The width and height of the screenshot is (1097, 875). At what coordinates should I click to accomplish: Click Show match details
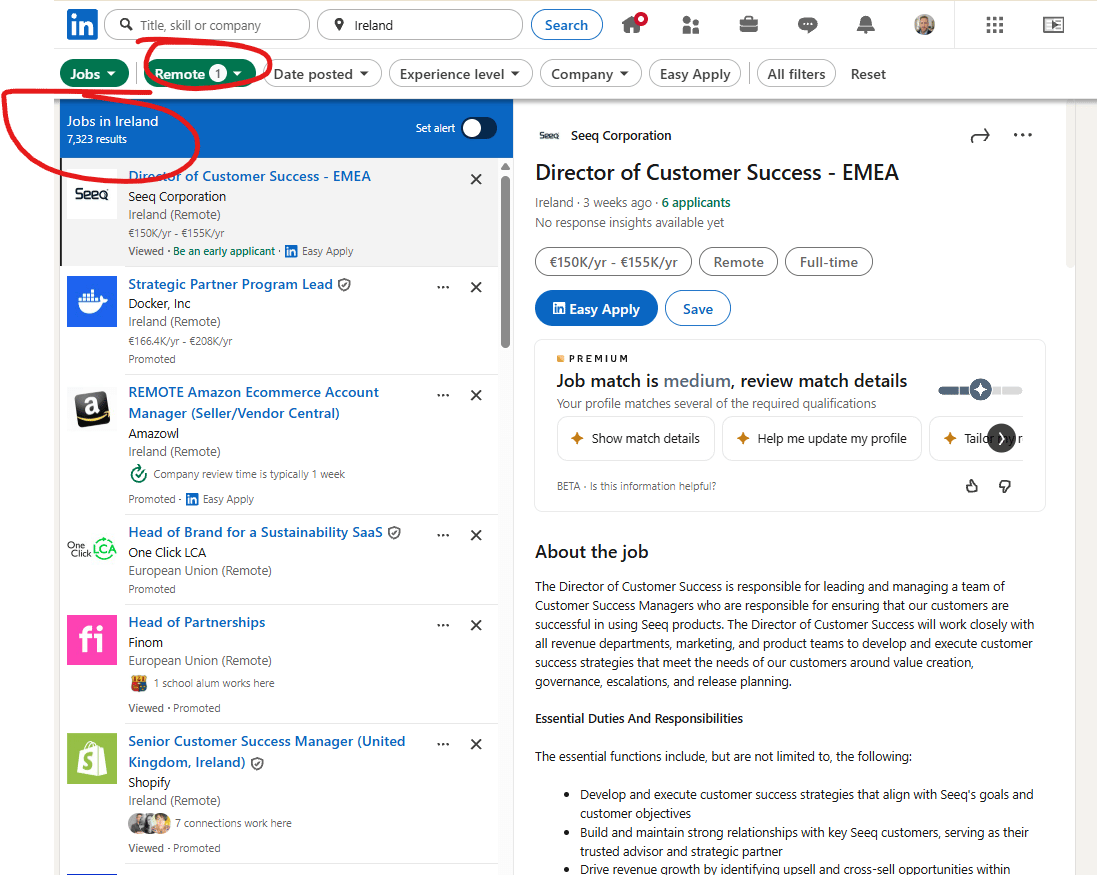[x=635, y=439]
